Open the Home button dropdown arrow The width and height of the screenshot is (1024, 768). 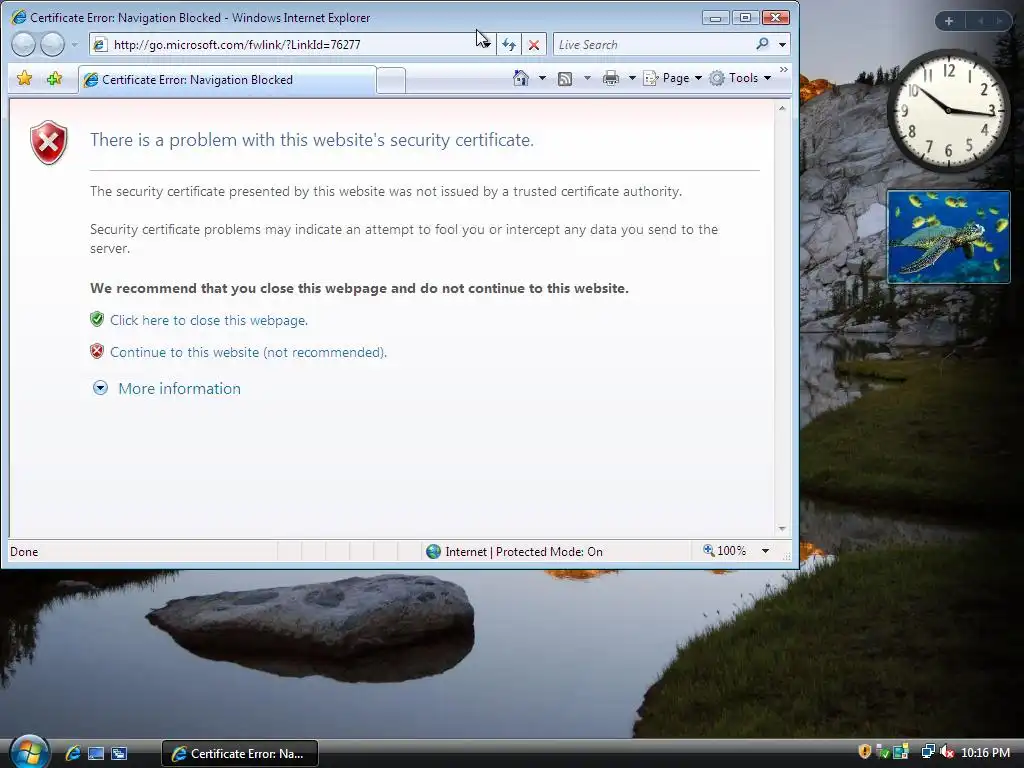542,78
